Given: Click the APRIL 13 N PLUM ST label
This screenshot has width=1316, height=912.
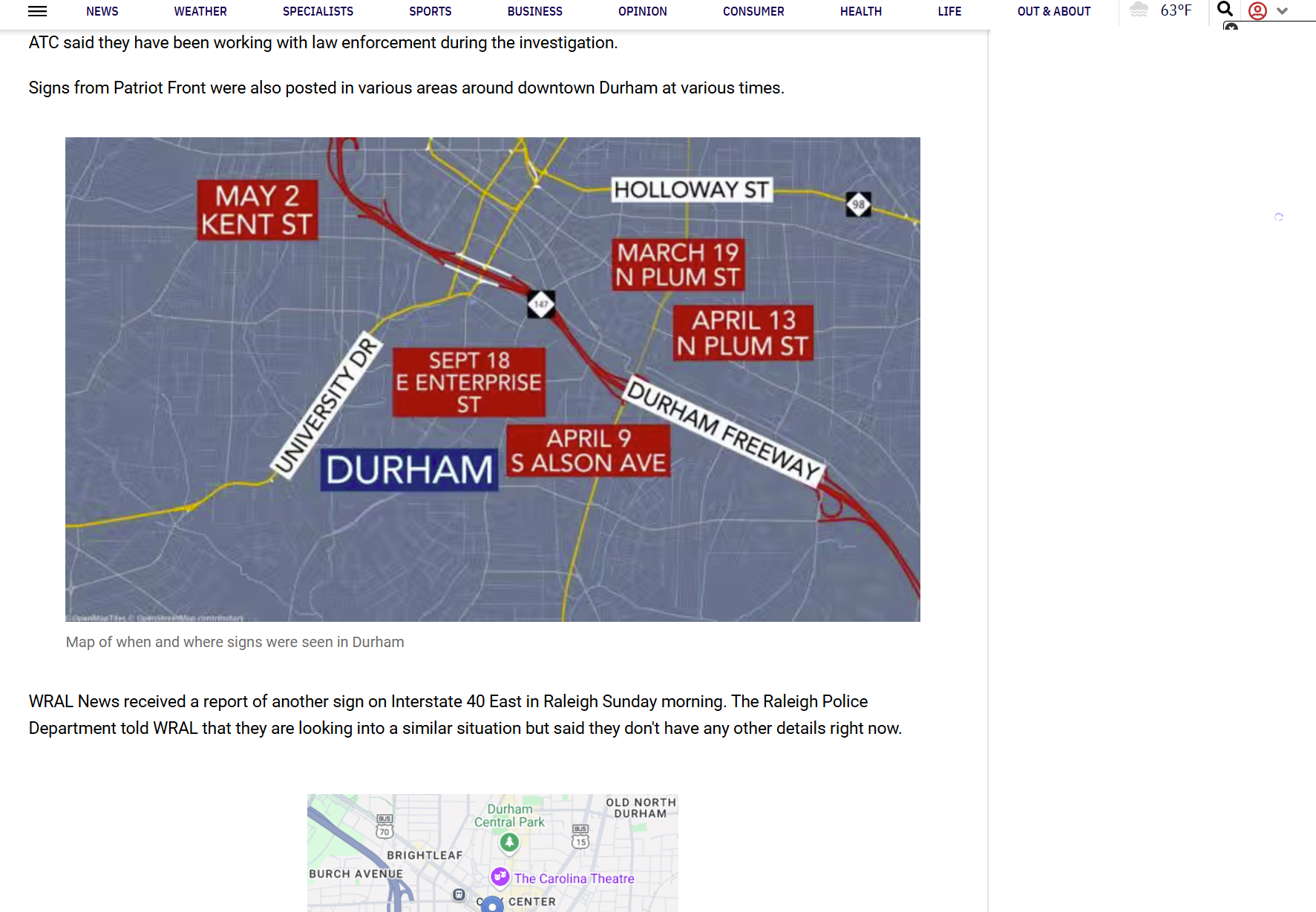Looking at the screenshot, I should [x=743, y=333].
